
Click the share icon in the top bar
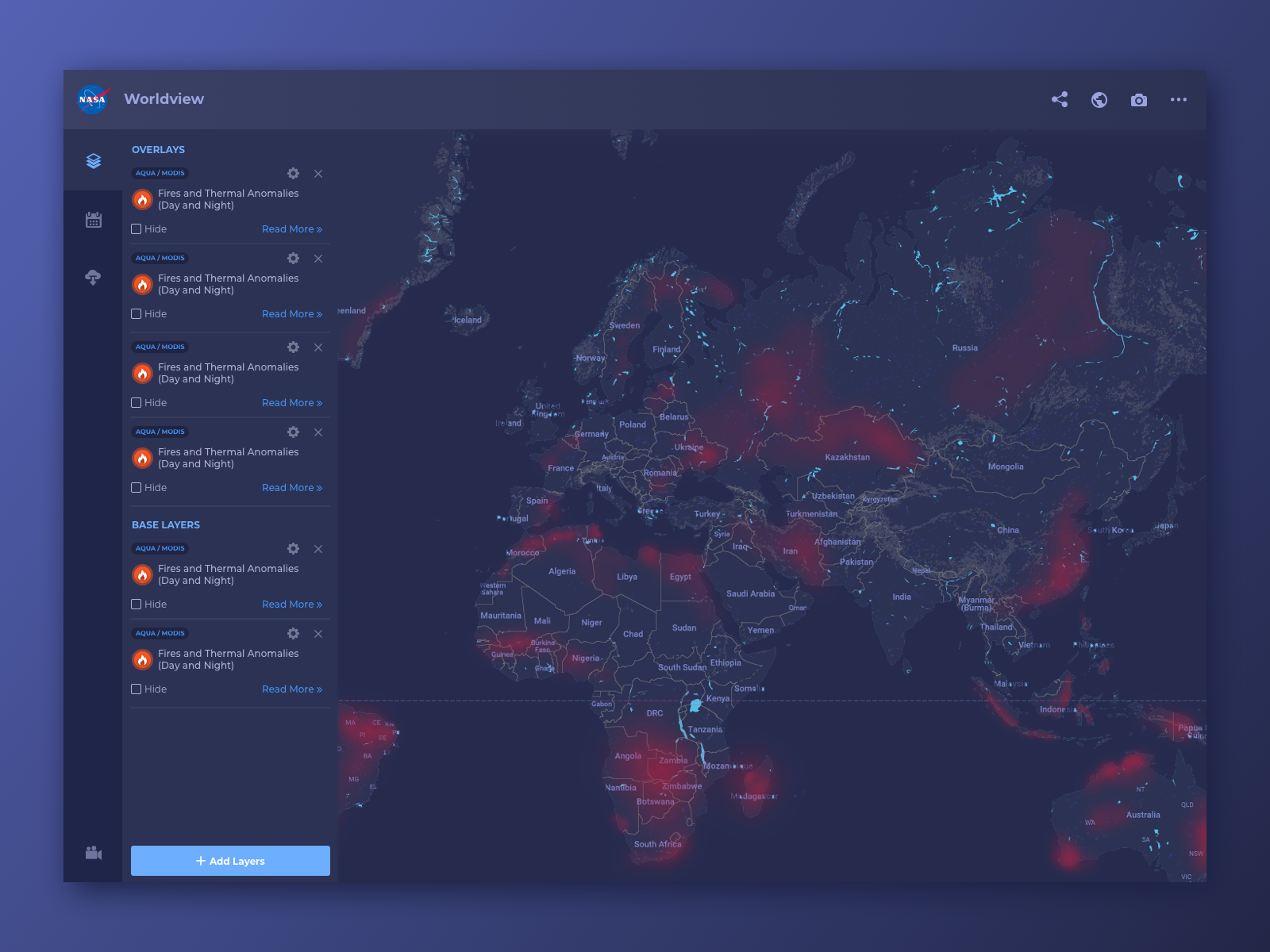coord(1060,100)
